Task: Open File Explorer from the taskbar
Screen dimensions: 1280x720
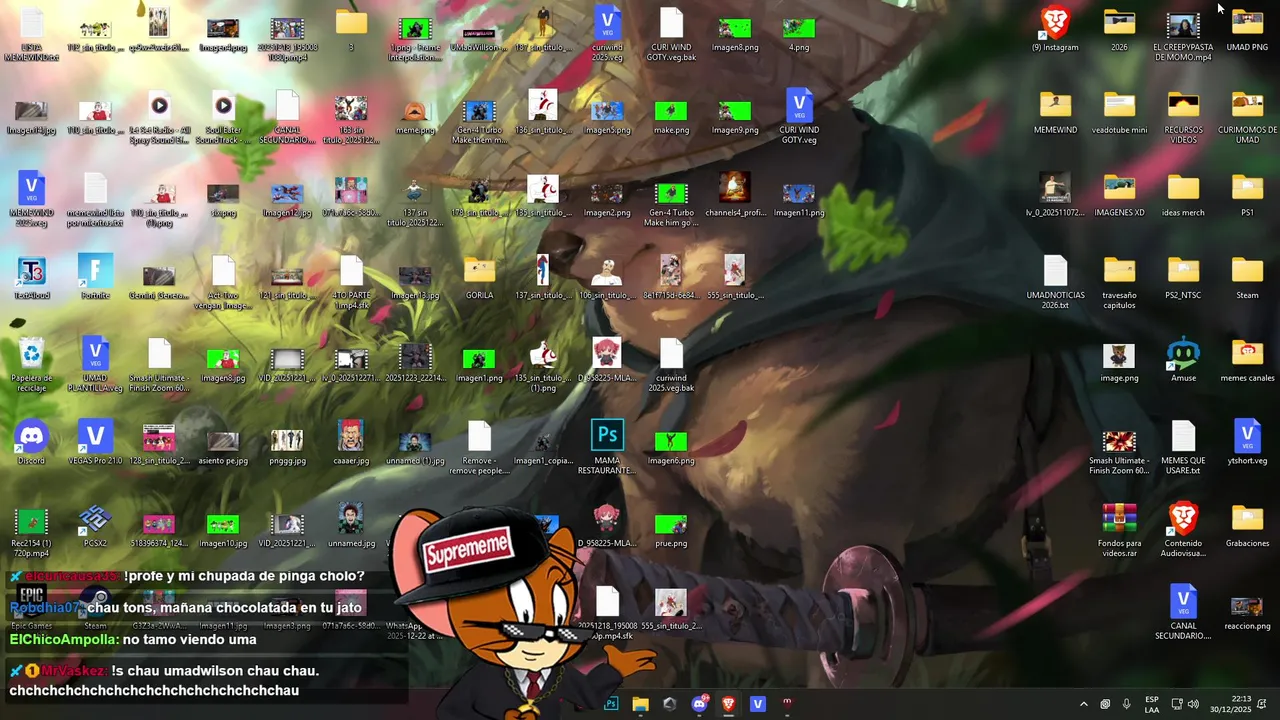Action: click(640, 704)
